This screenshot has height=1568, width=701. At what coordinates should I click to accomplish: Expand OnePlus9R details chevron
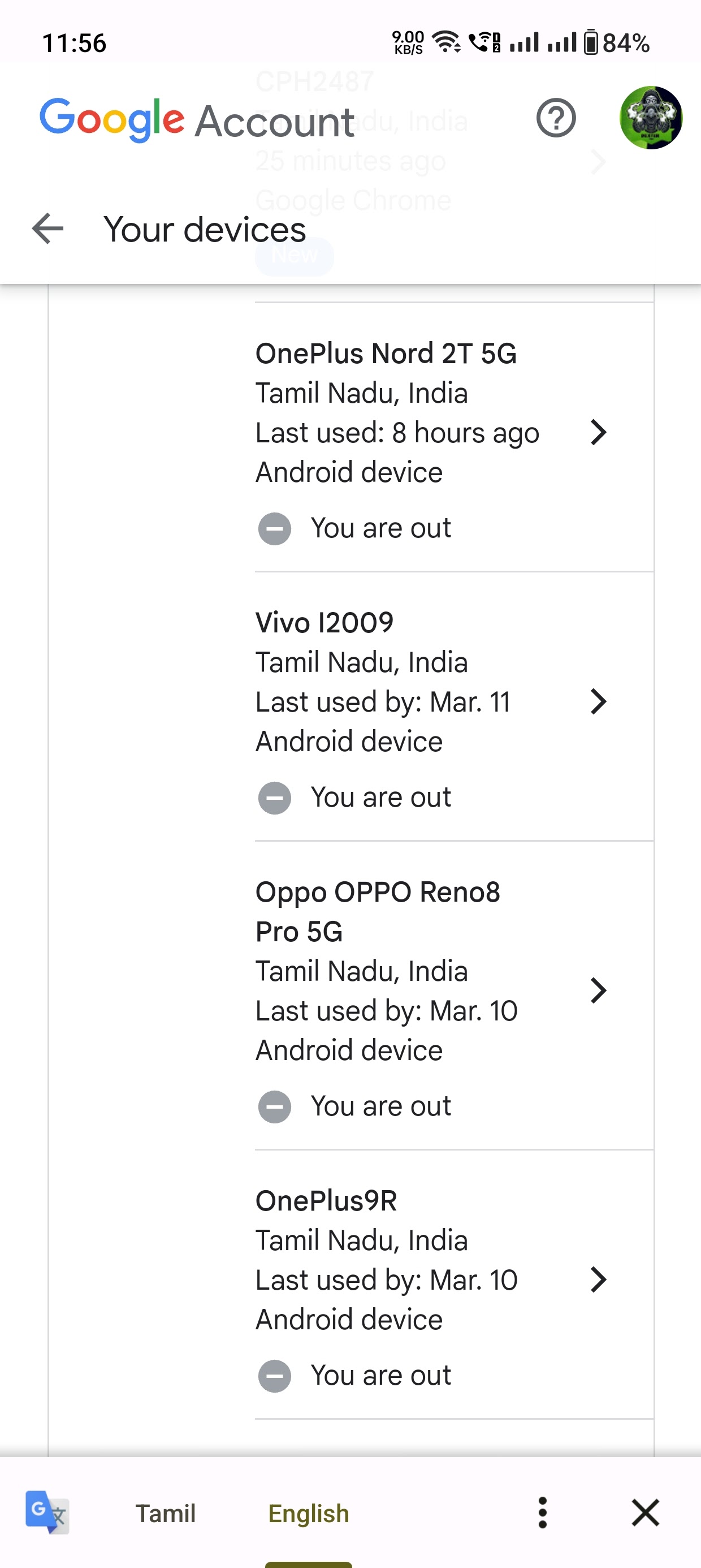(598, 1280)
